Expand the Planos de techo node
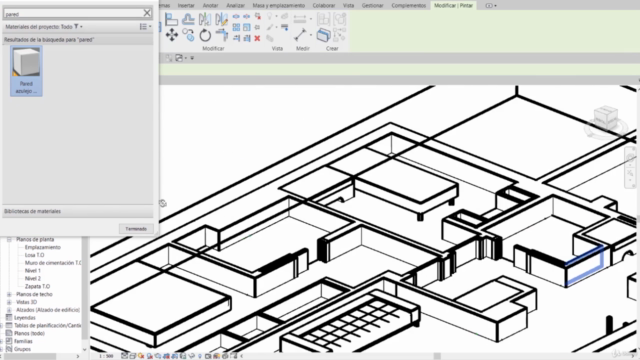This screenshot has width=640, height=360. (9, 294)
